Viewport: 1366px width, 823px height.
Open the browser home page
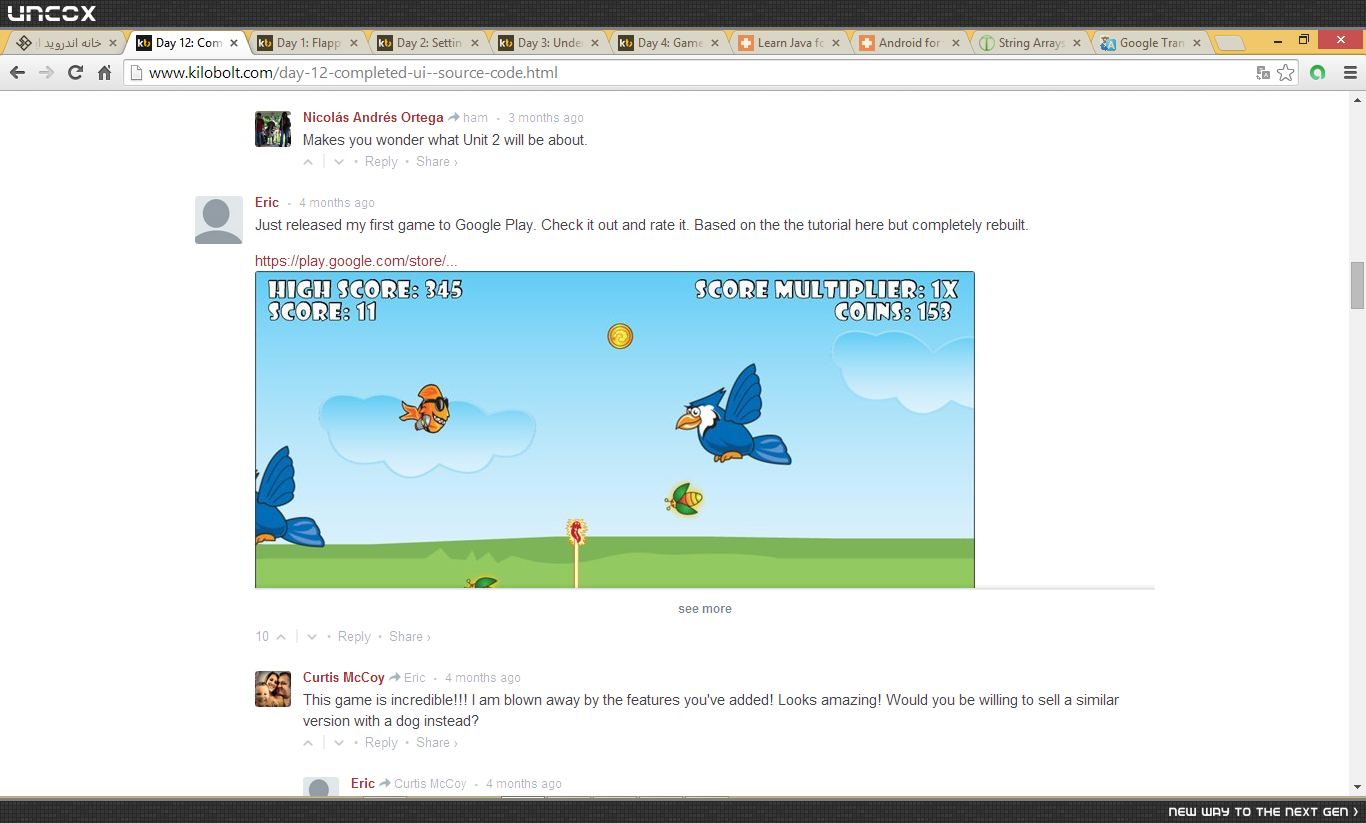(104, 72)
